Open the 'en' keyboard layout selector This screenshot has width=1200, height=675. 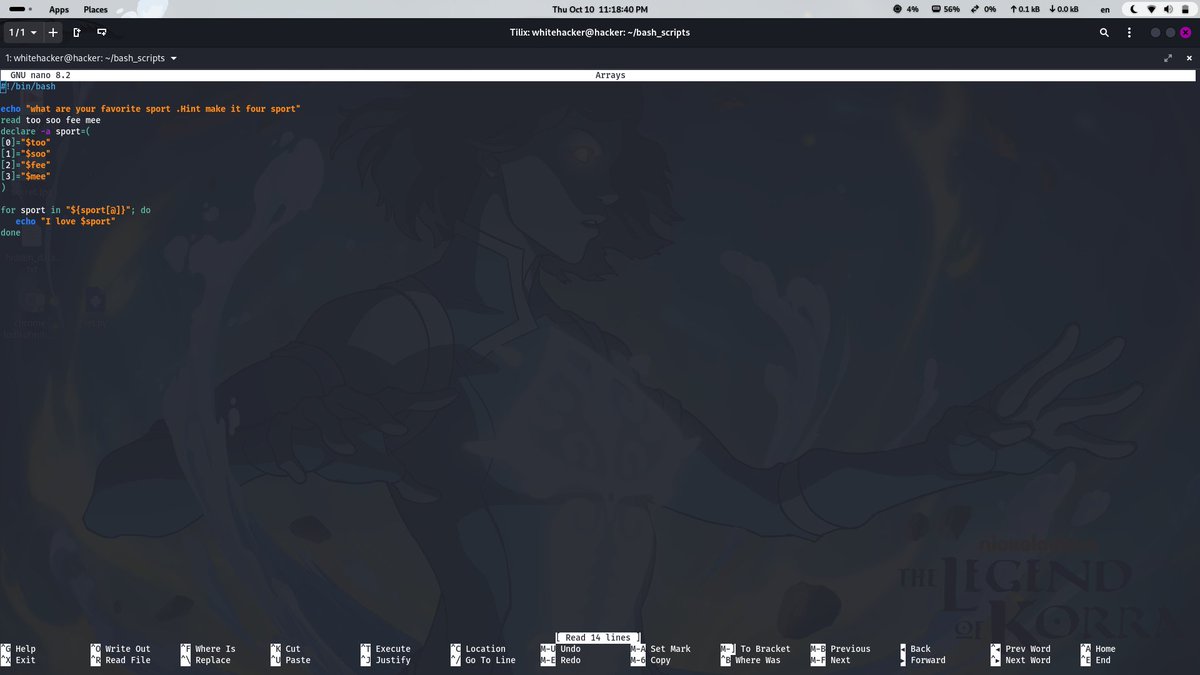(x=1105, y=9)
